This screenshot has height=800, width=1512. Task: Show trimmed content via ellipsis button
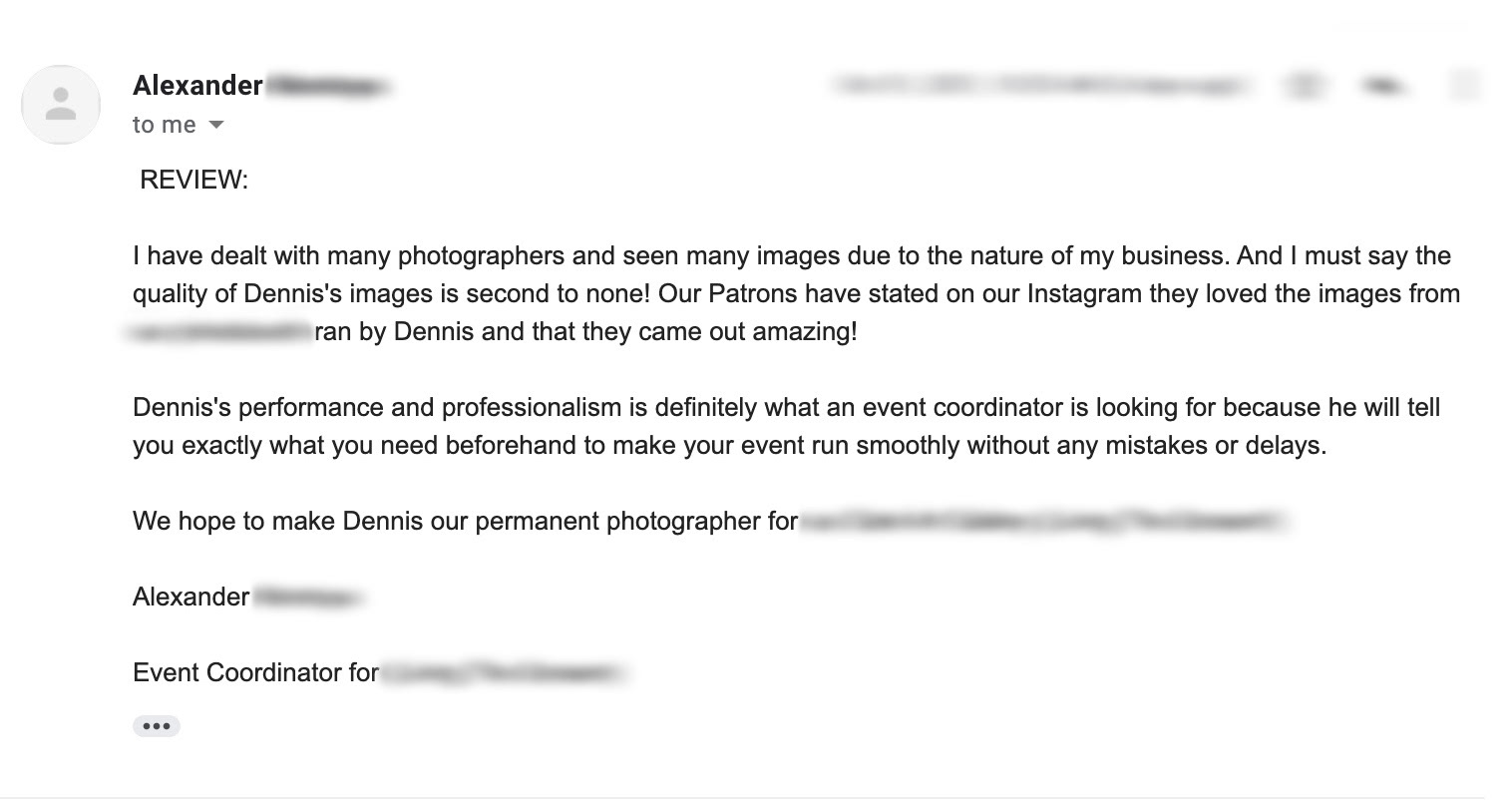tap(157, 726)
